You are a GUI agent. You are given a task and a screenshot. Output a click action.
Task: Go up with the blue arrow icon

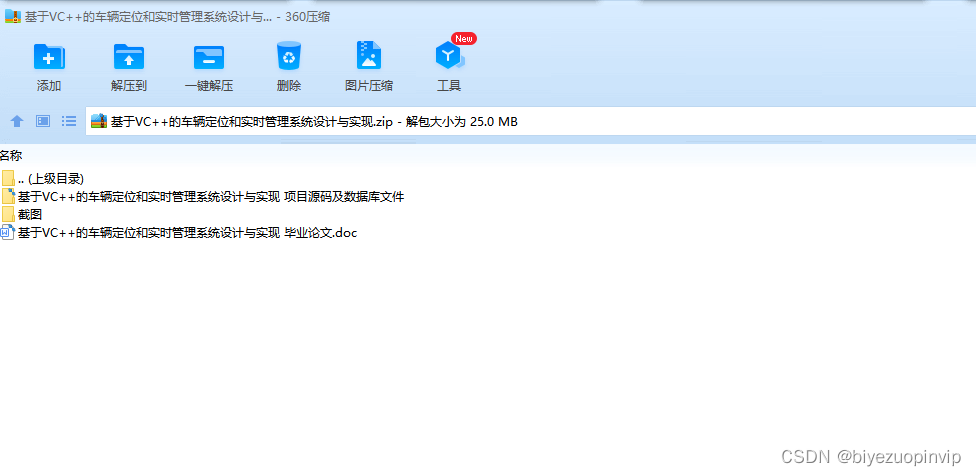17,121
